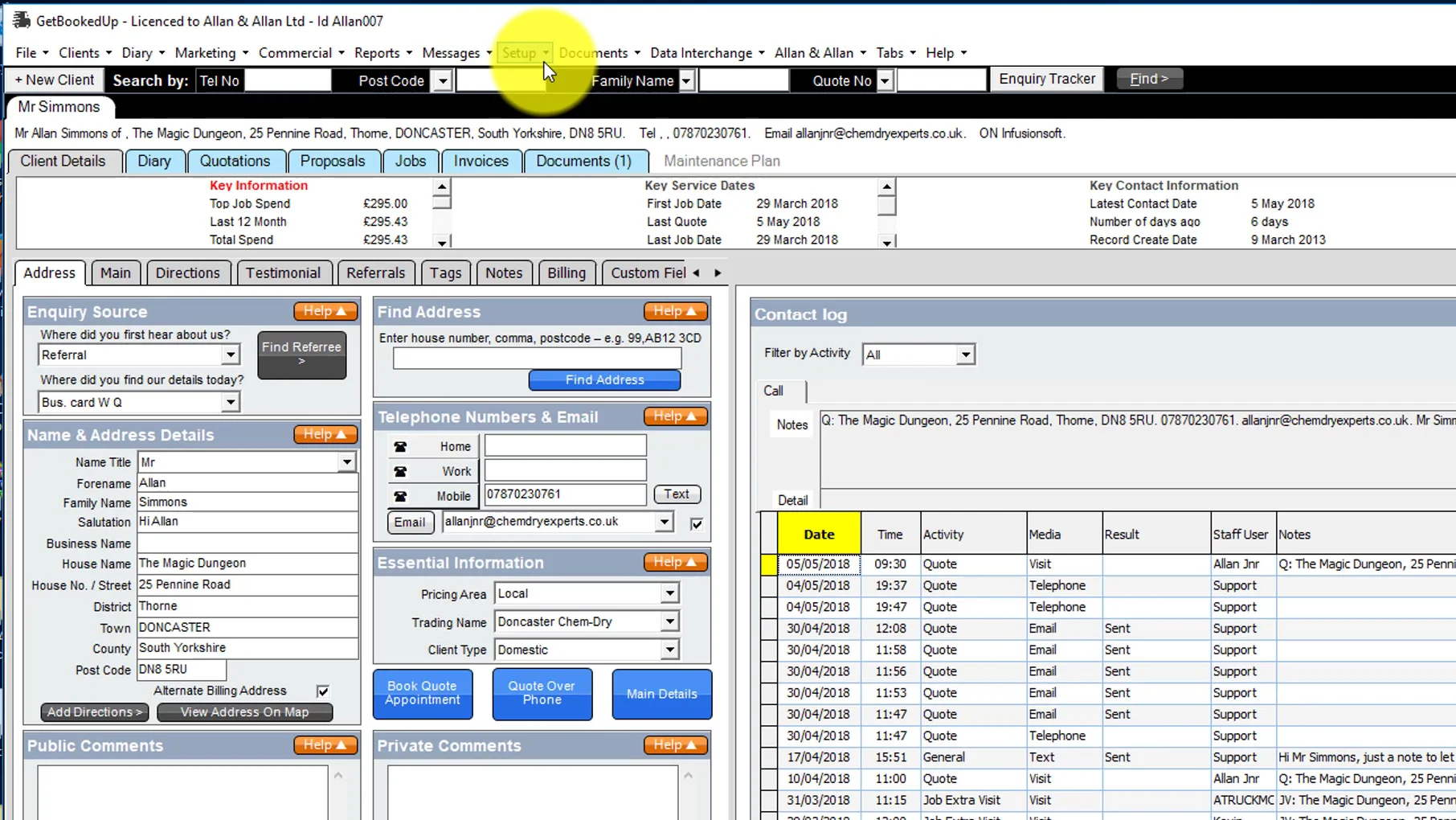This screenshot has height=820, width=1456.
Task: Click the GetBookedUp app icon in title bar
Action: (21, 20)
